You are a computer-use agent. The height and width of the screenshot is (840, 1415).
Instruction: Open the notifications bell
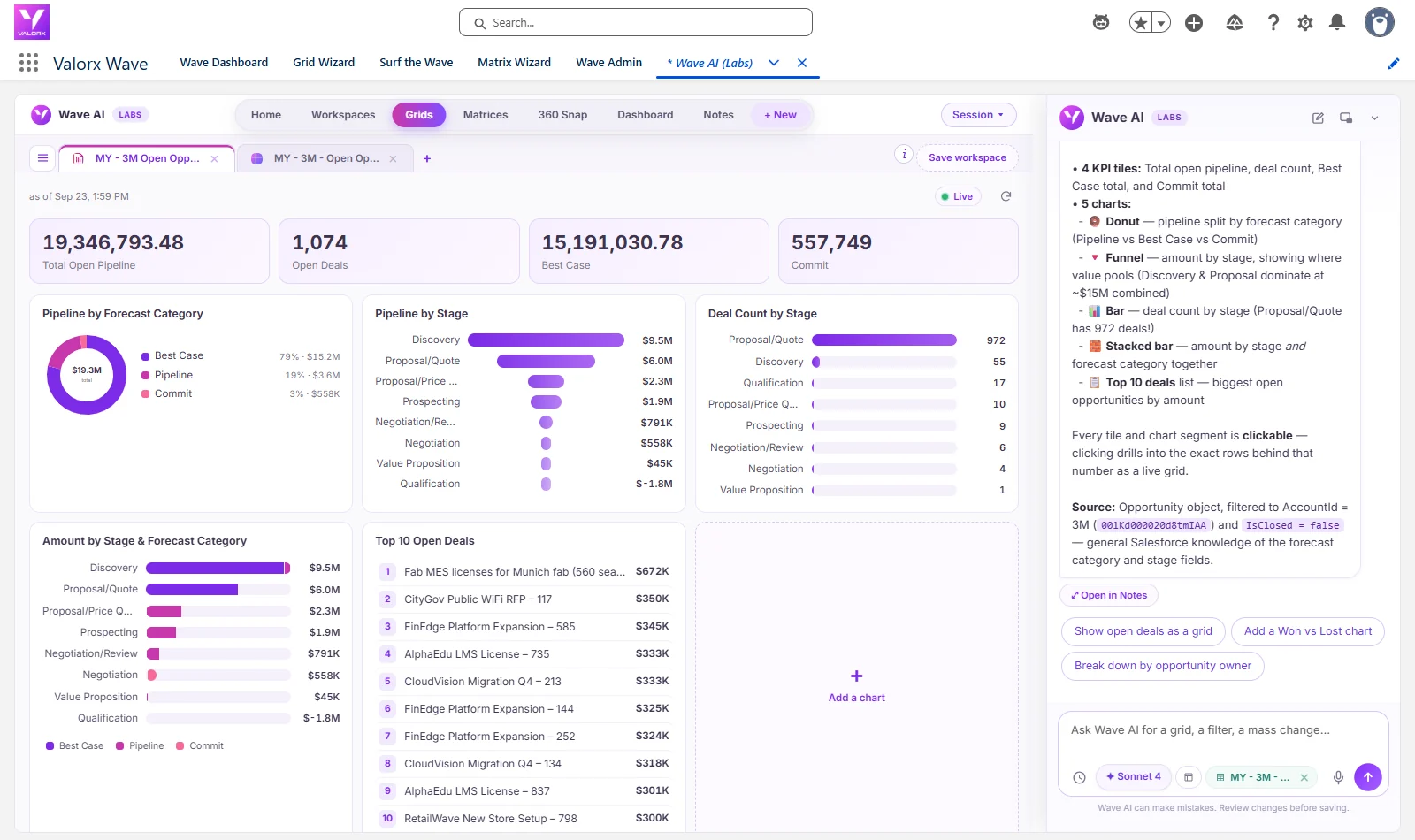(x=1337, y=23)
